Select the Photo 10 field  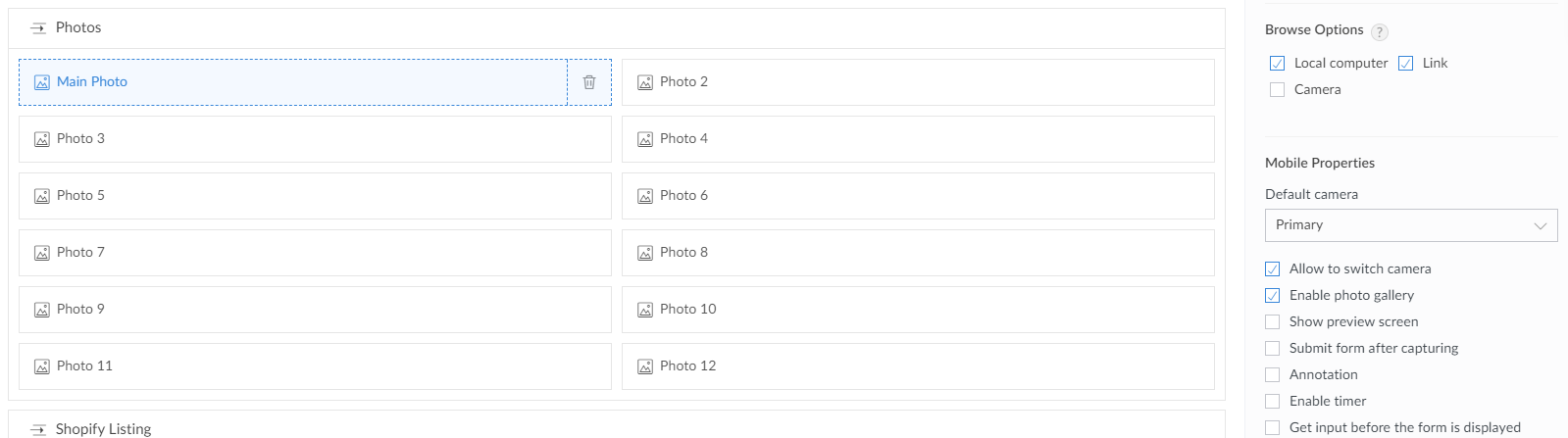[917, 310]
